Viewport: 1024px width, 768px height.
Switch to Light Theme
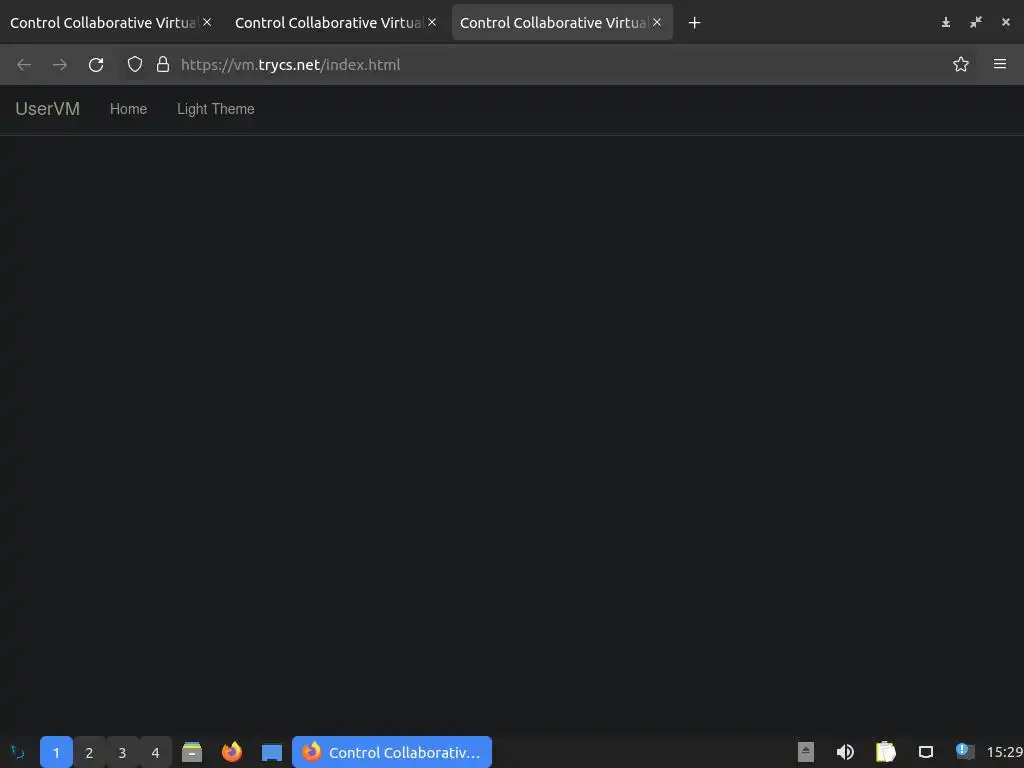pyautogui.click(x=216, y=109)
